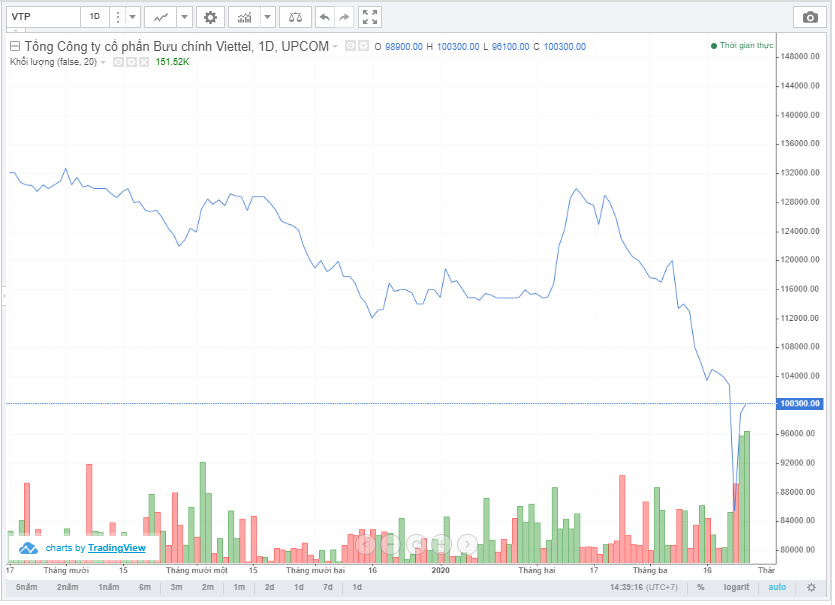
Task: Click the high value 100300.00 in header
Action: pos(458,47)
